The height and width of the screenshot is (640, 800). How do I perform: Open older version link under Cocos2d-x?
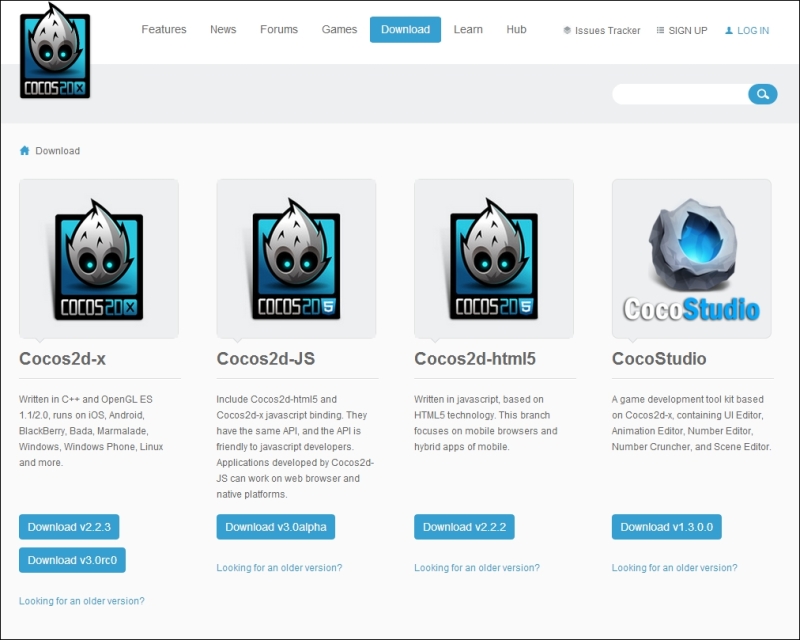click(x=82, y=601)
